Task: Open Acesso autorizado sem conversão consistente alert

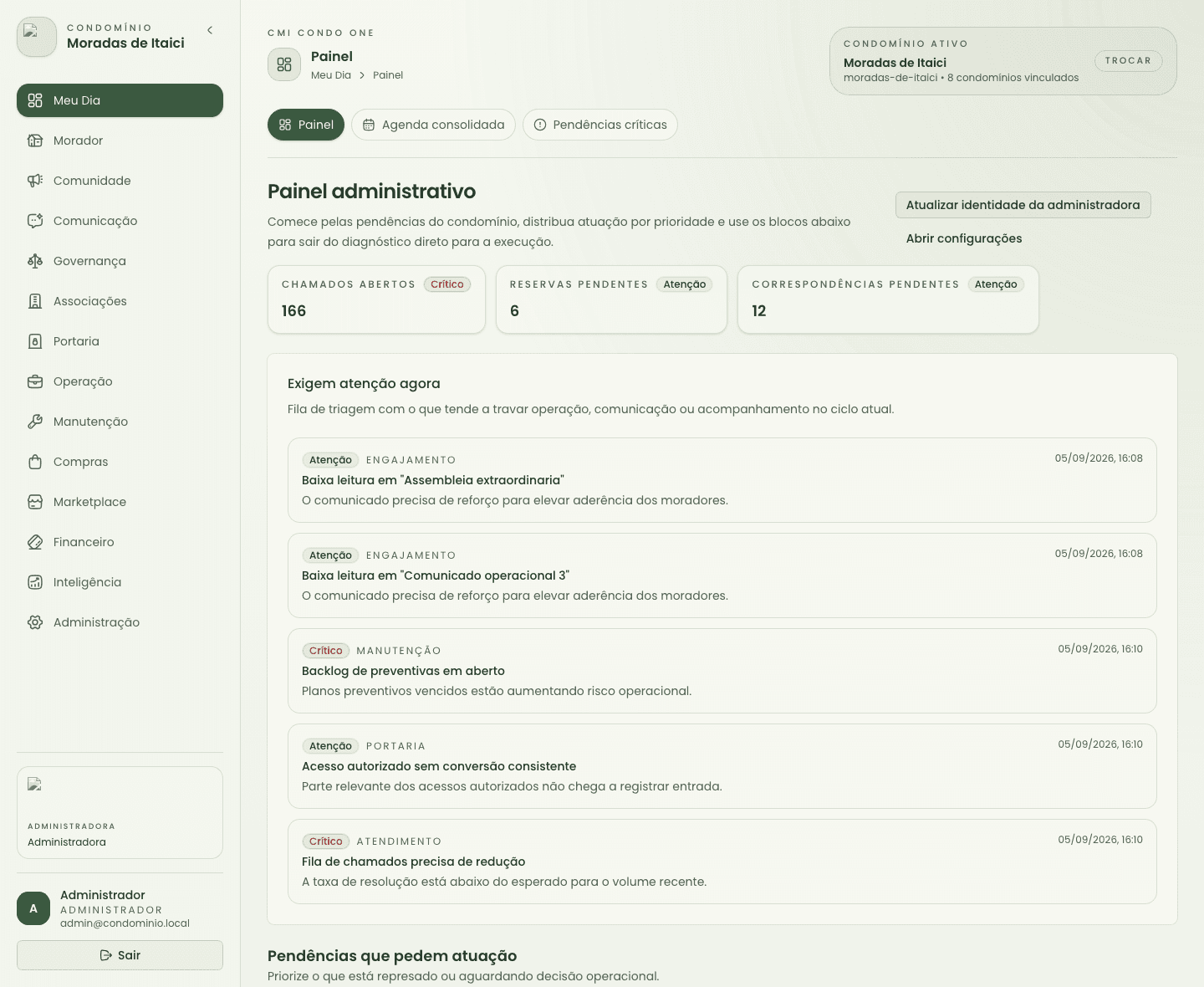Action: coord(722,766)
